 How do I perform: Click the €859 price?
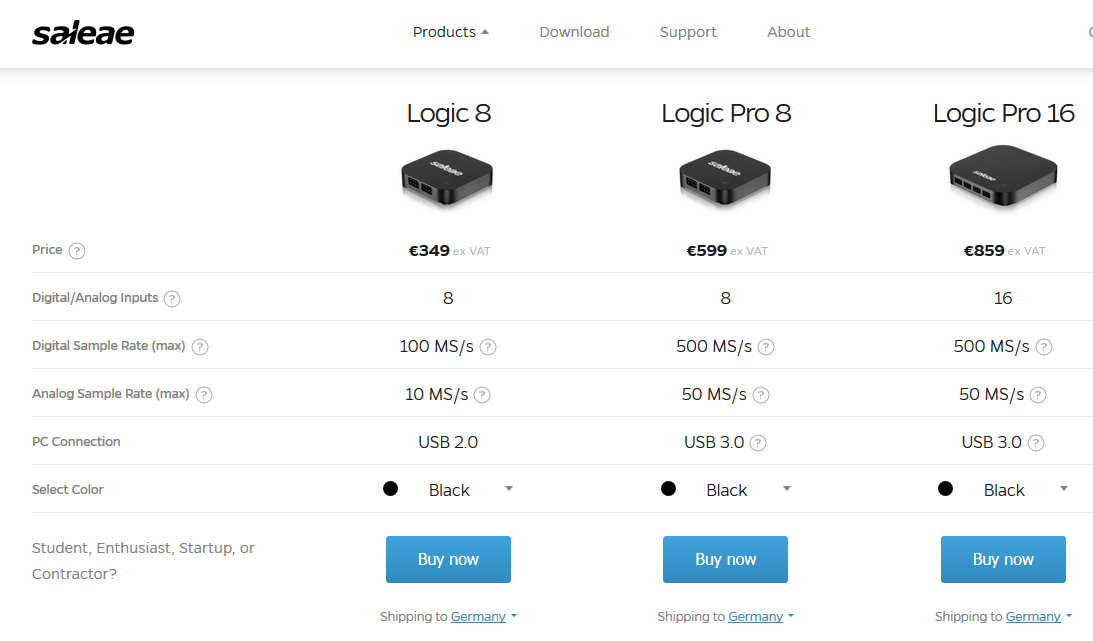pyautogui.click(x=984, y=251)
